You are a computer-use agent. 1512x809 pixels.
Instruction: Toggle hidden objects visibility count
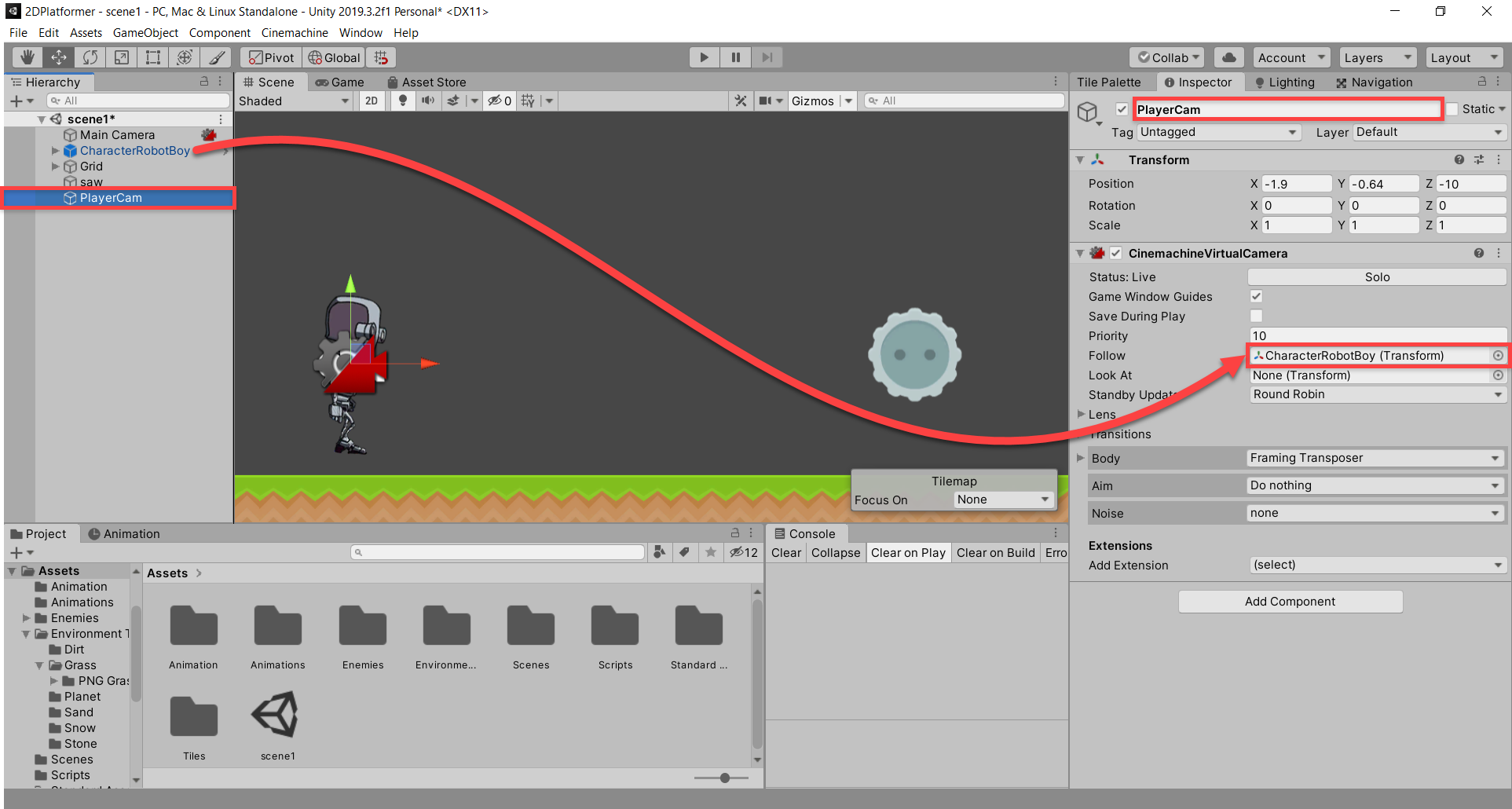(x=500, y=101)
